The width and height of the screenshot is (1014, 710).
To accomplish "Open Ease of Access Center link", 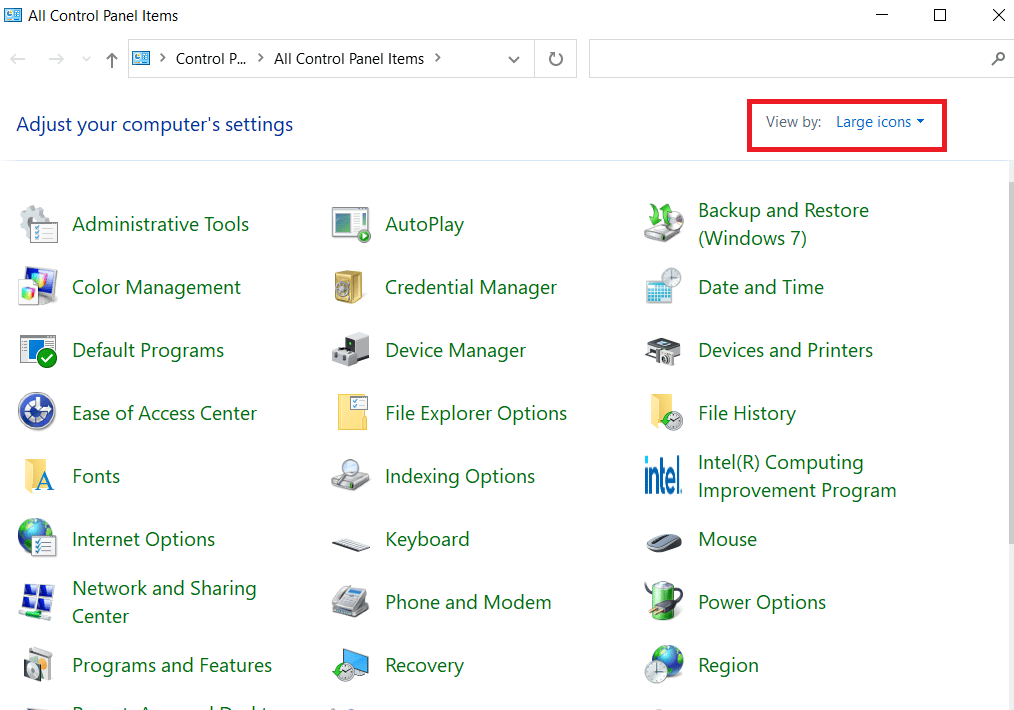I will point(164,413).
